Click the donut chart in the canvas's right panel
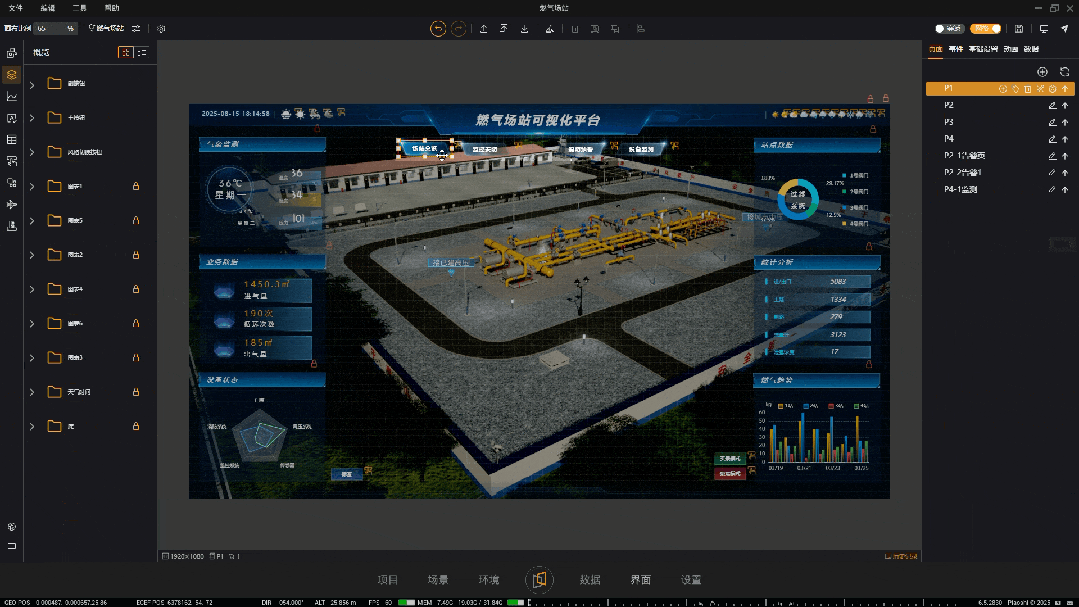The width and height of the screenshot is (1079, 607). pyautogui.click(x=798, y=200)
